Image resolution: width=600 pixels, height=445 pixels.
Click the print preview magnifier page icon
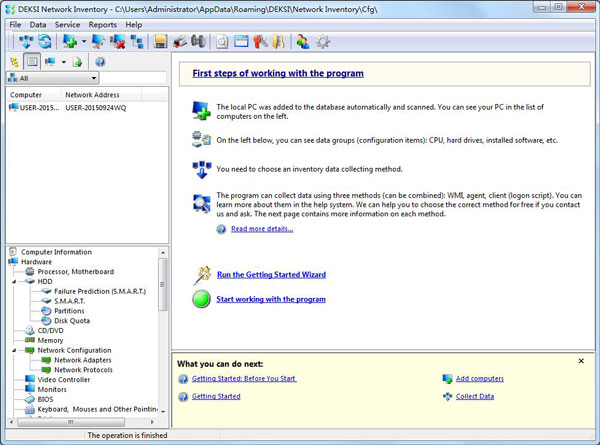[x=222, y=41]
